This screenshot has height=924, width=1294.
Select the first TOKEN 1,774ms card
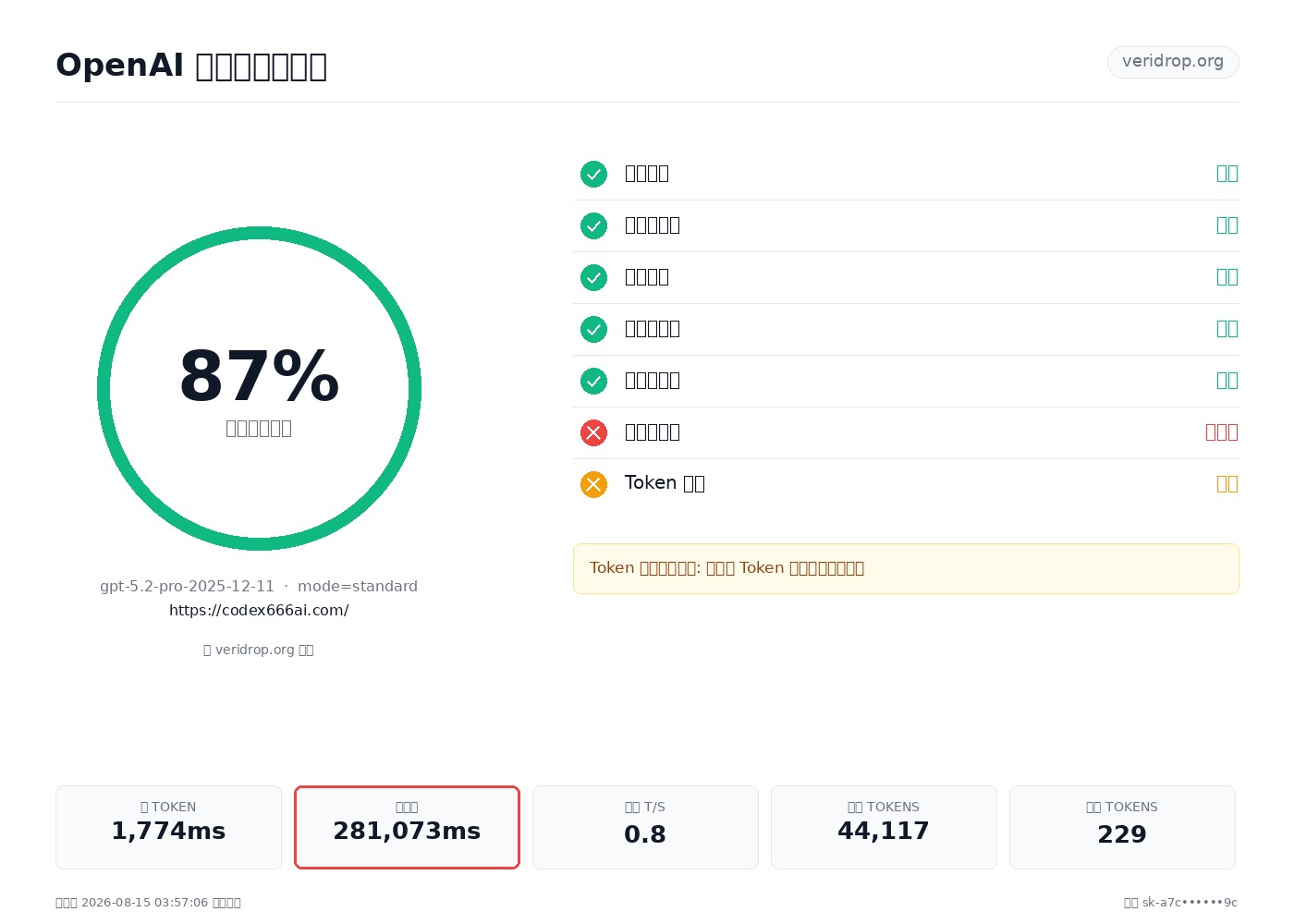168,827
